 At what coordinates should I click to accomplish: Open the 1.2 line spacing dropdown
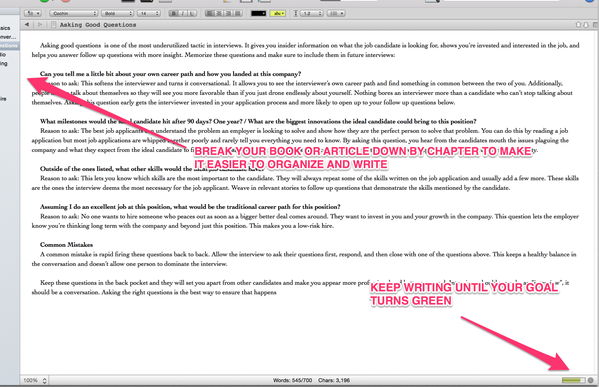[x=312, y=13]
